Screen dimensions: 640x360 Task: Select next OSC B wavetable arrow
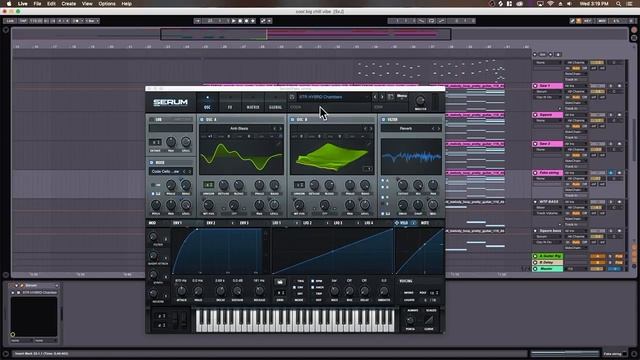pyautogui.click(x=371, y=129)
